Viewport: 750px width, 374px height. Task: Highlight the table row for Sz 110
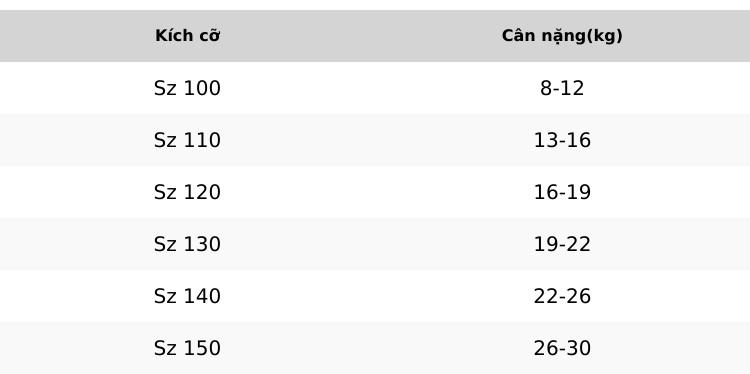coord(375,140)
